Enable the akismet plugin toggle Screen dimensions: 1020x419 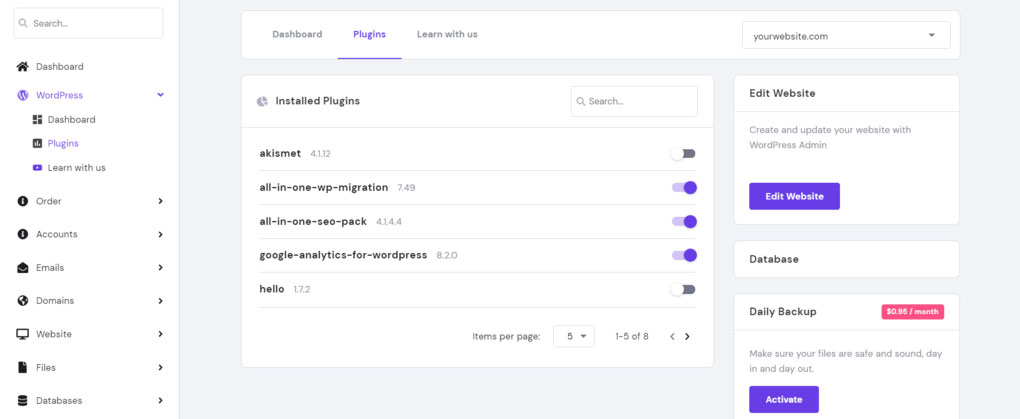[684, 154]
